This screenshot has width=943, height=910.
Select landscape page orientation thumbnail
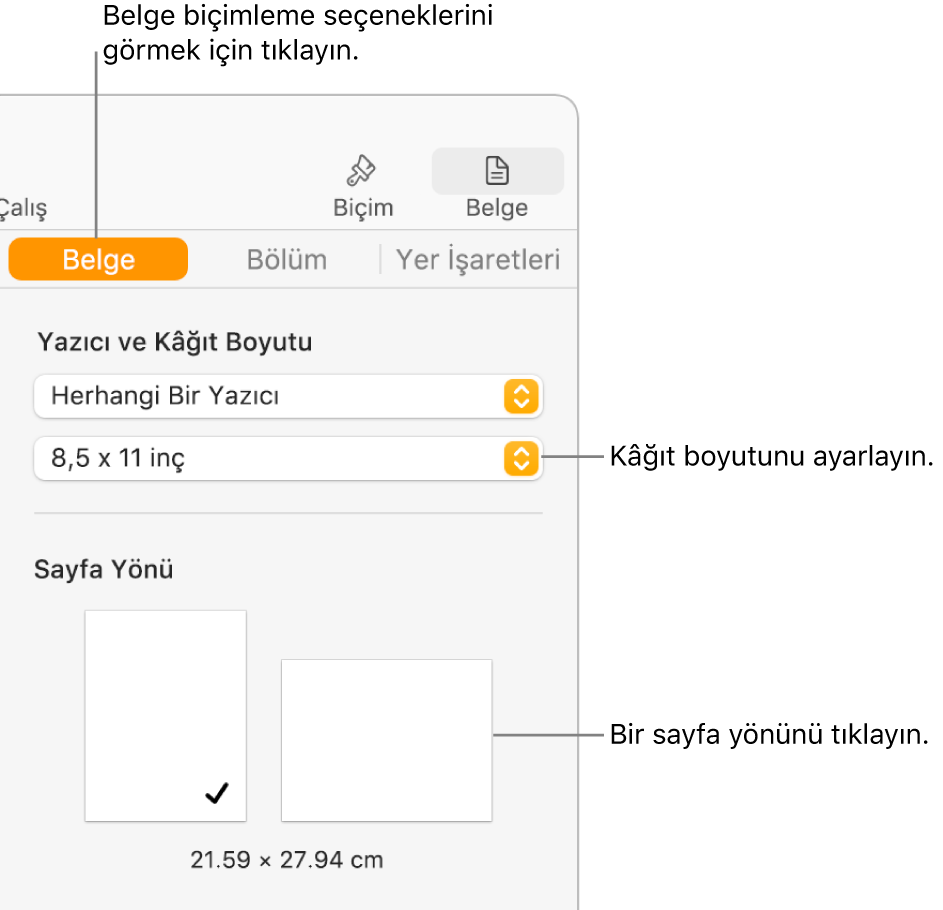[x=387, y=740]
